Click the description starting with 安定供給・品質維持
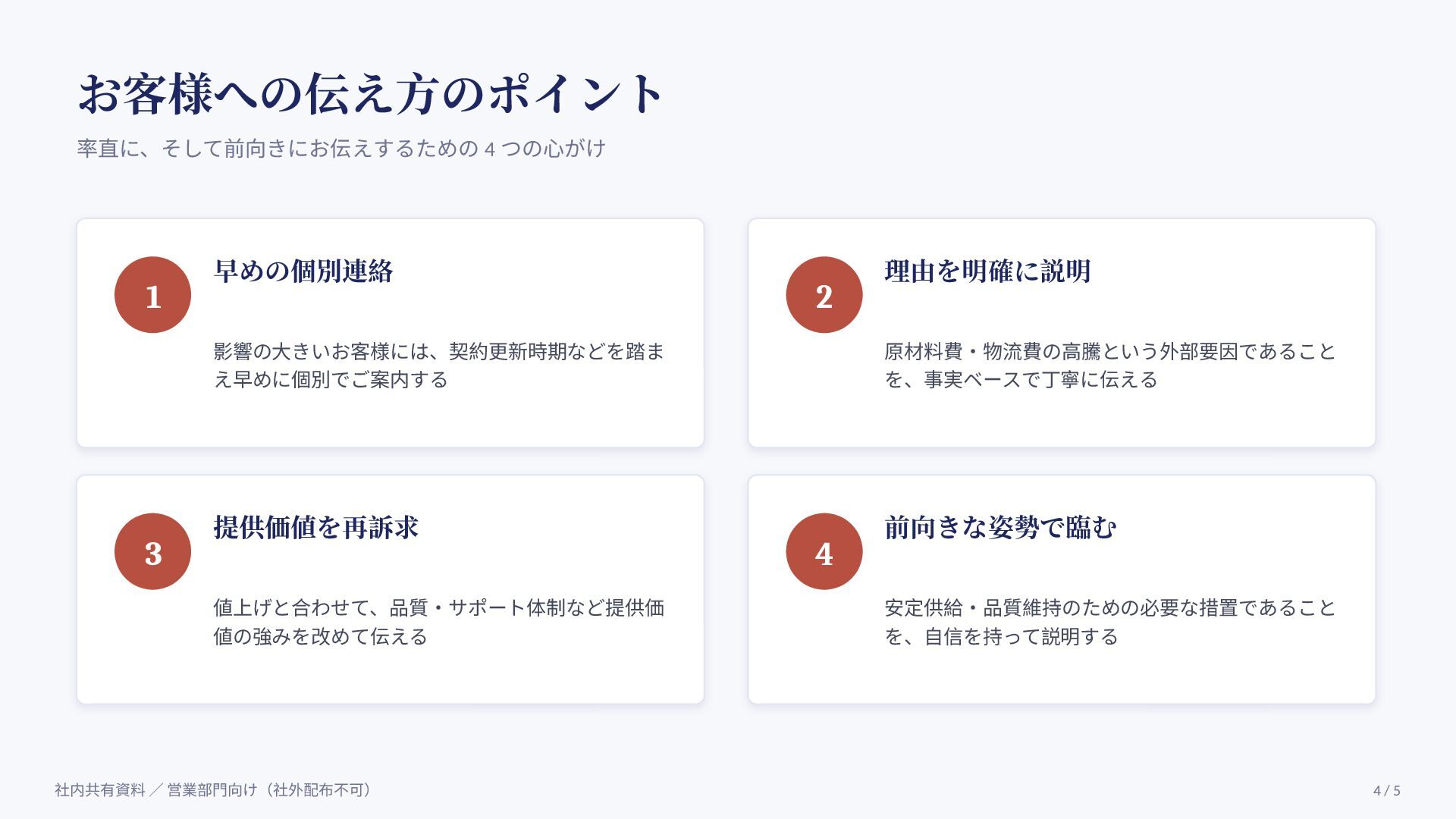Viewport: 1456px width, 819px height. [x=1110, y=622]
